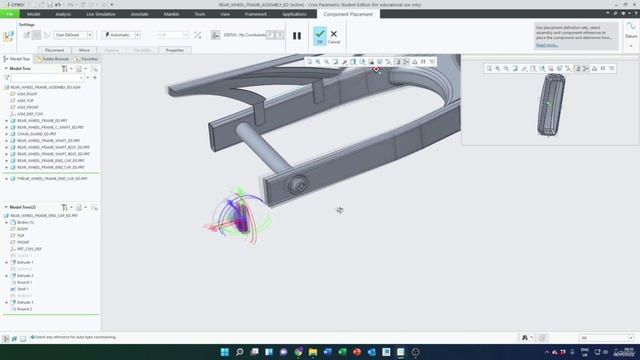Image resolution: width=640 pixels, height=360 pixels.
Task: Click the component placement icon at ribbon left
Action: coord(8,36)
